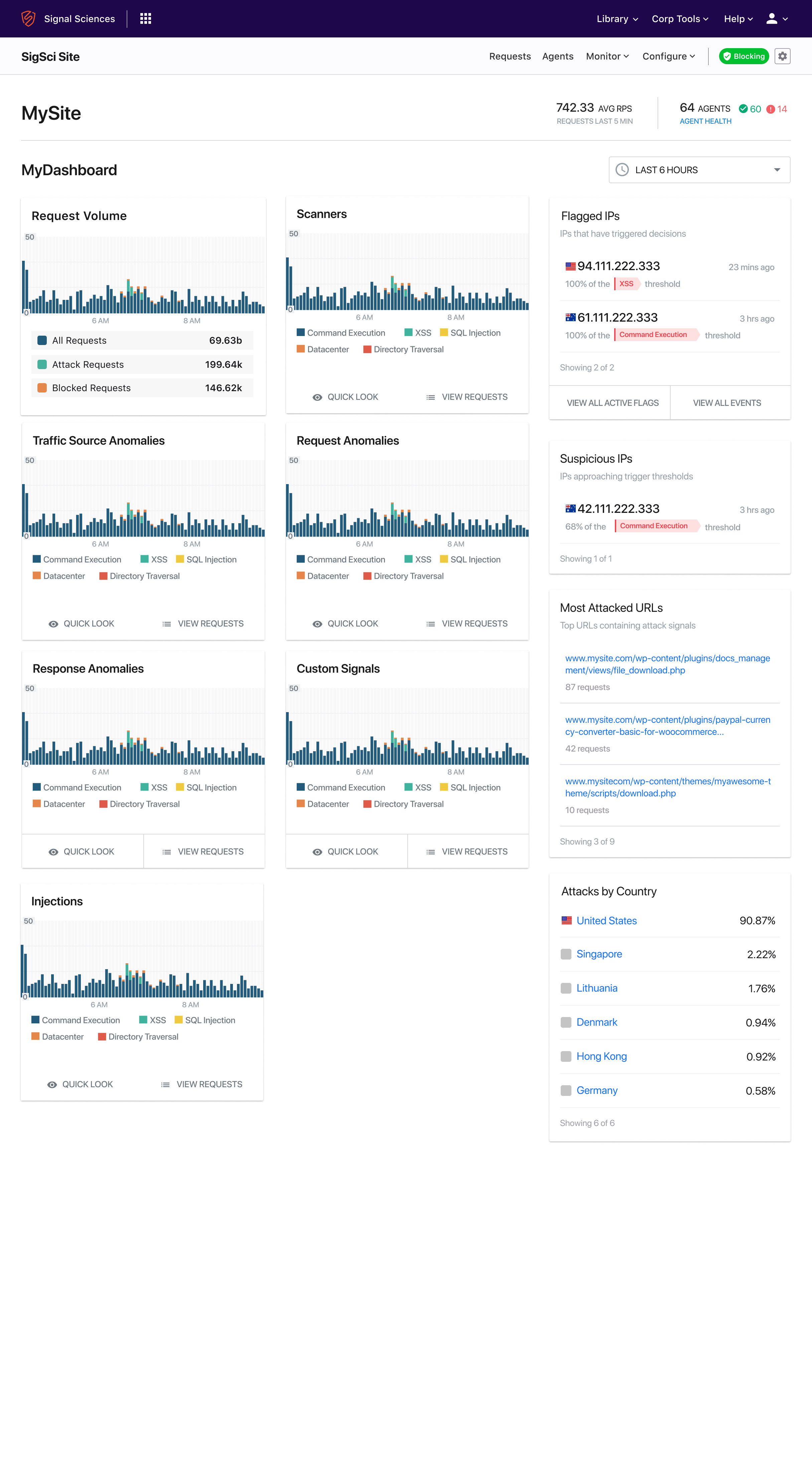
Task: Expand the Corp Tools dropdown
Action: 680,19
